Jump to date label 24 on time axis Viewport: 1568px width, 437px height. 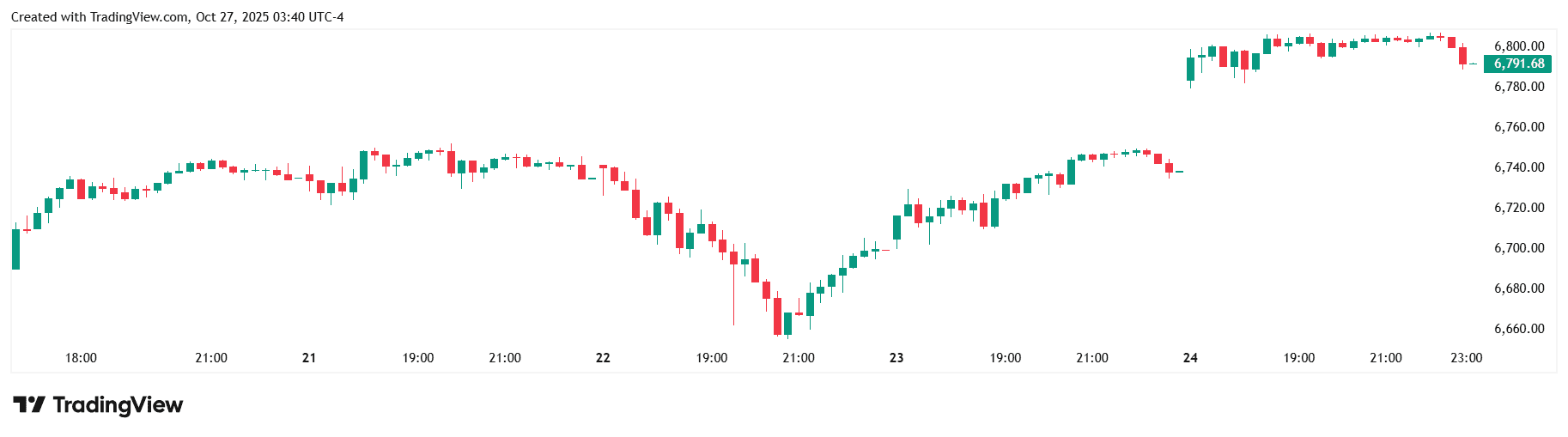[1190, 358]
